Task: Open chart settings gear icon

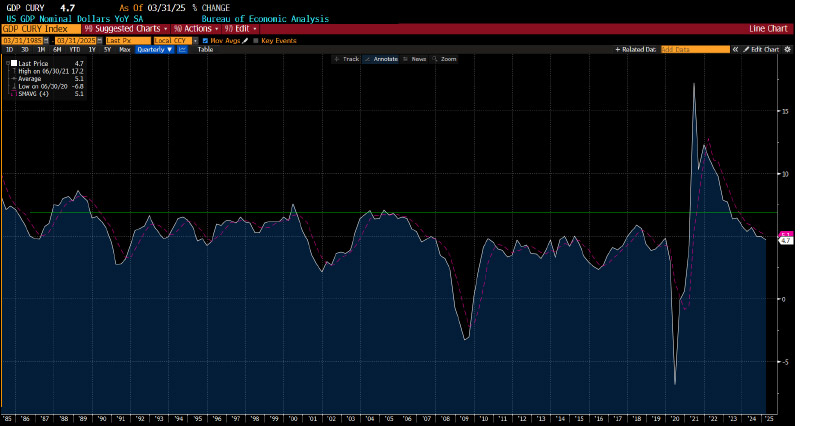Action: tap(788, 49)
